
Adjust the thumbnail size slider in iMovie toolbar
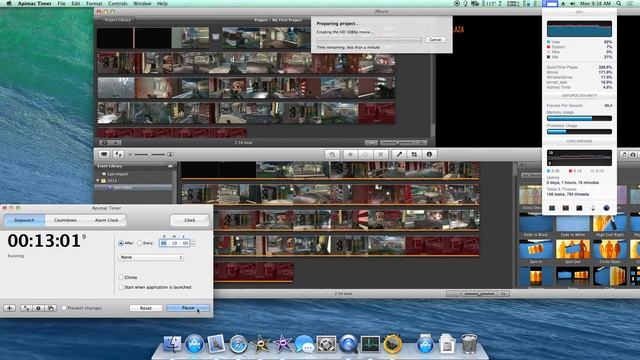(150, 154)
